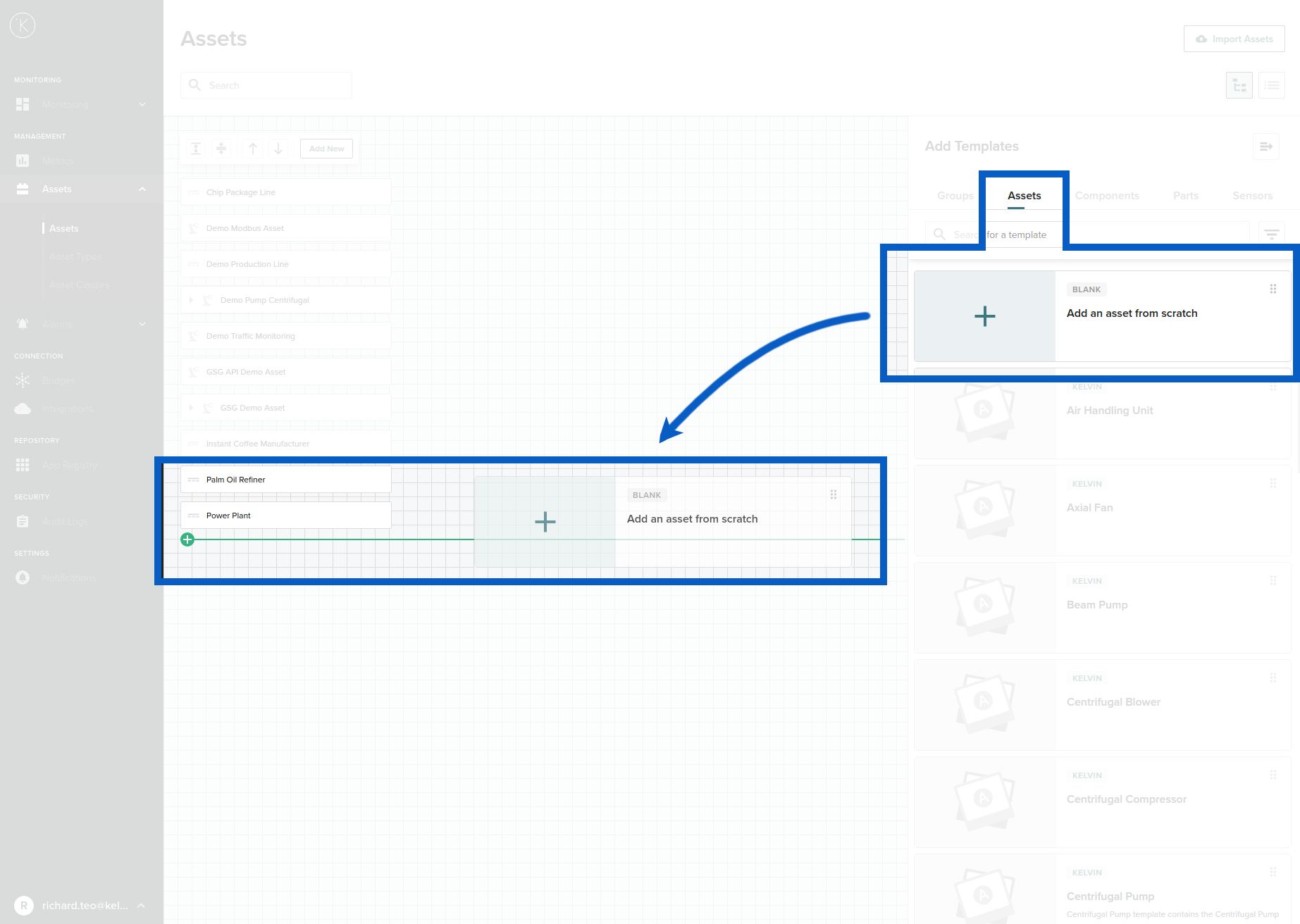Click the move-down arrow in the canvas toolbar
The image size is (1300, 924).
[278, 149]
